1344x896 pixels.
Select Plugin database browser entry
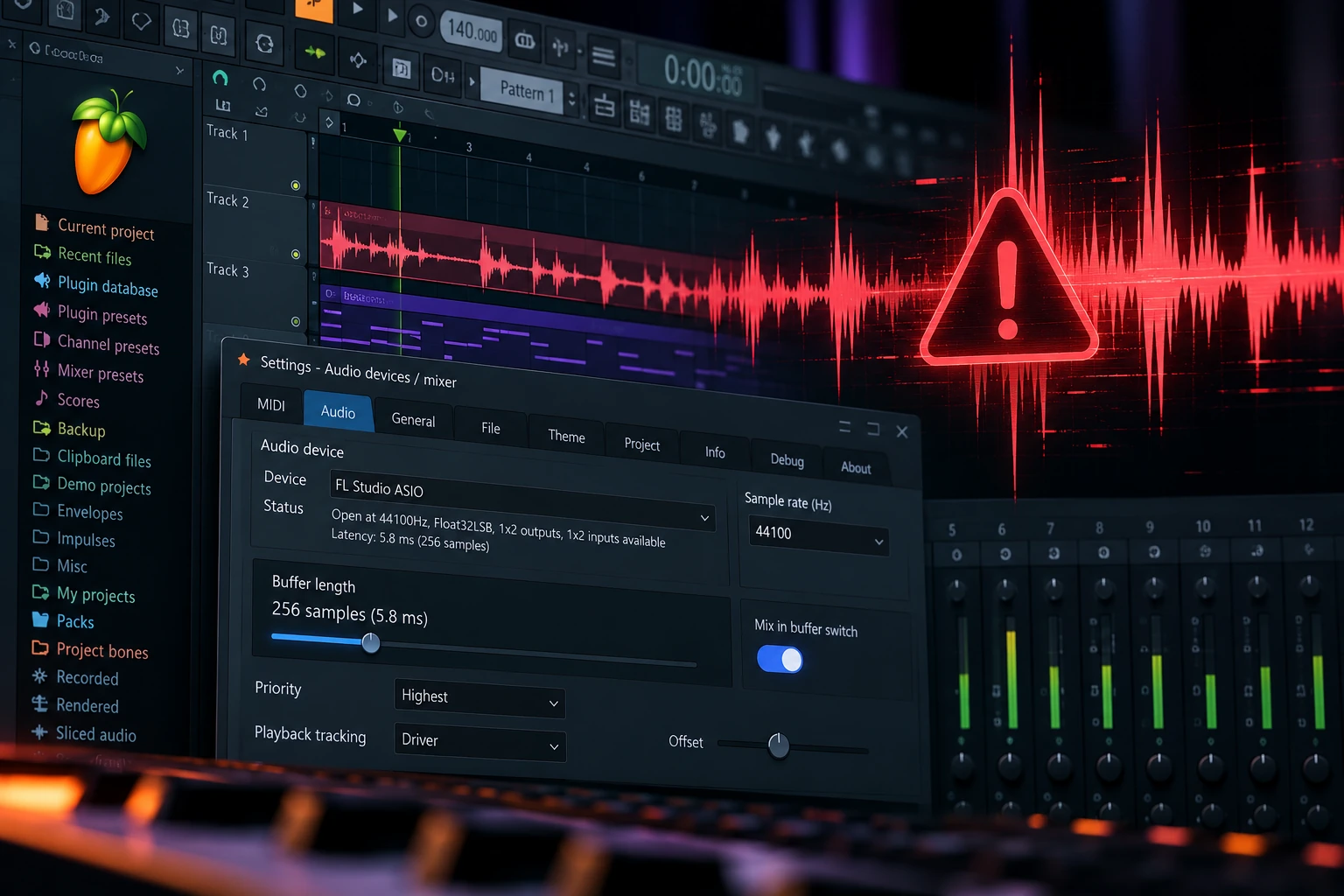[96, 285]
